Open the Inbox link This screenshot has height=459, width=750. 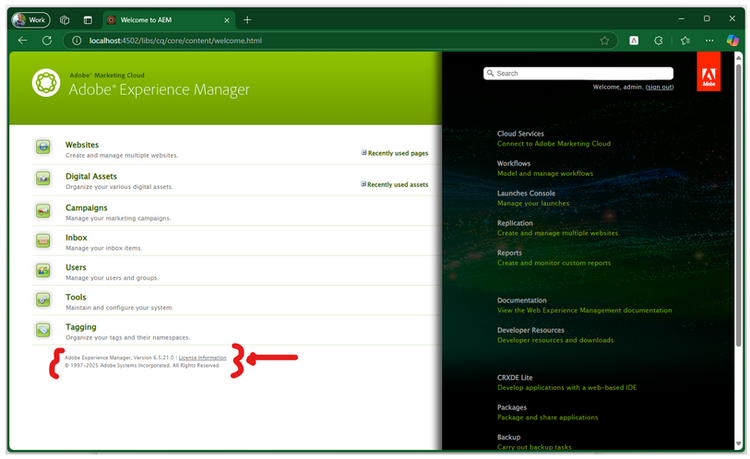[77, 238]
